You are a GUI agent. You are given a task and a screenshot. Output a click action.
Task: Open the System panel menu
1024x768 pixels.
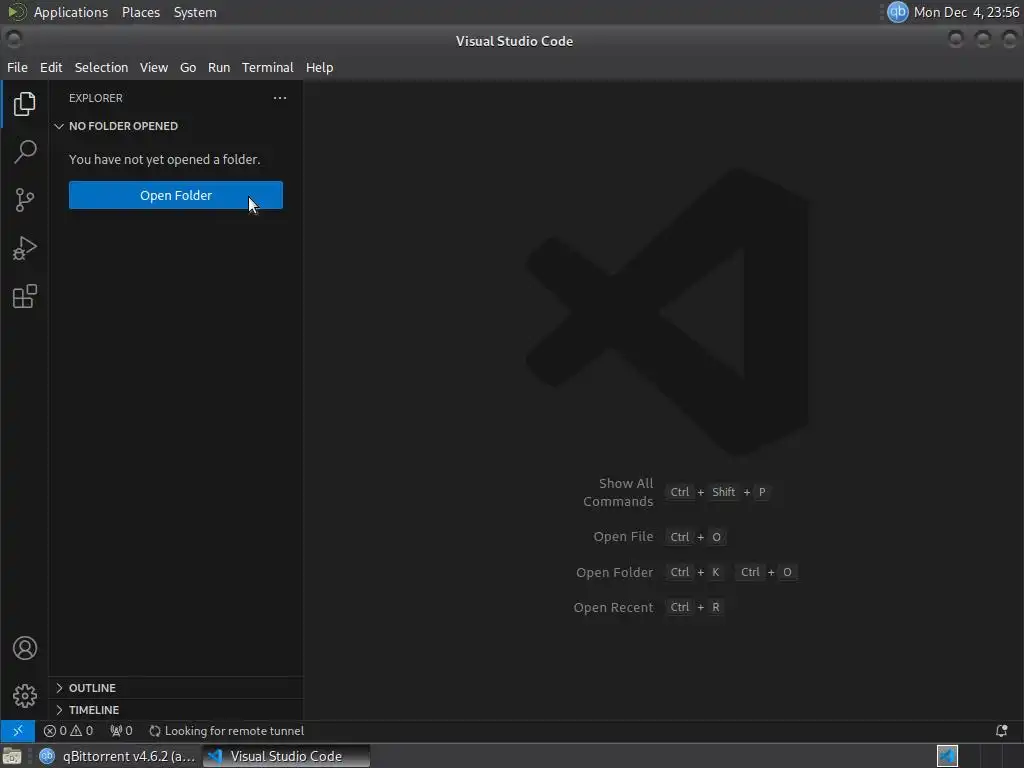(195, 12)
